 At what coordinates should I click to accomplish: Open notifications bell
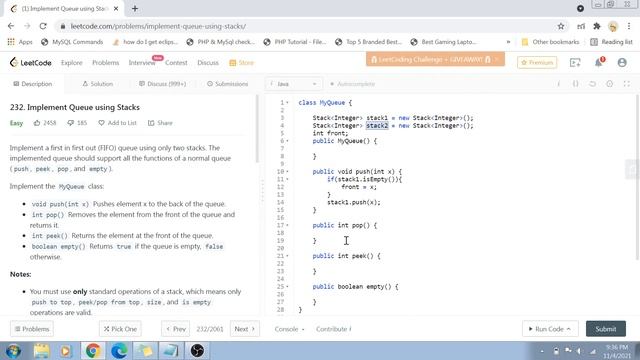pos(598,62)
